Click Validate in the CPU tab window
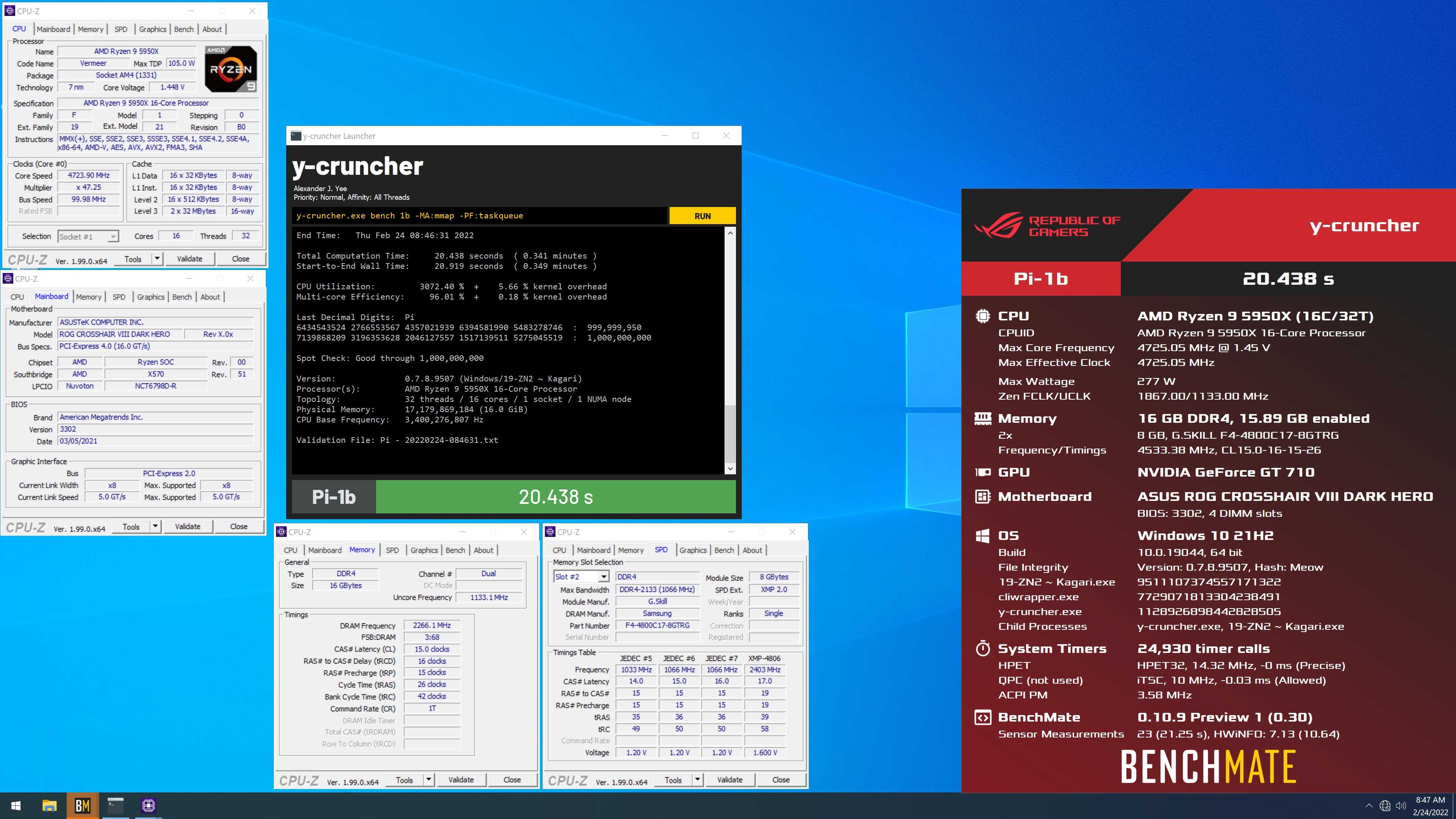Viewport: 1456px width, 819px height. click(x=189, y=259)
